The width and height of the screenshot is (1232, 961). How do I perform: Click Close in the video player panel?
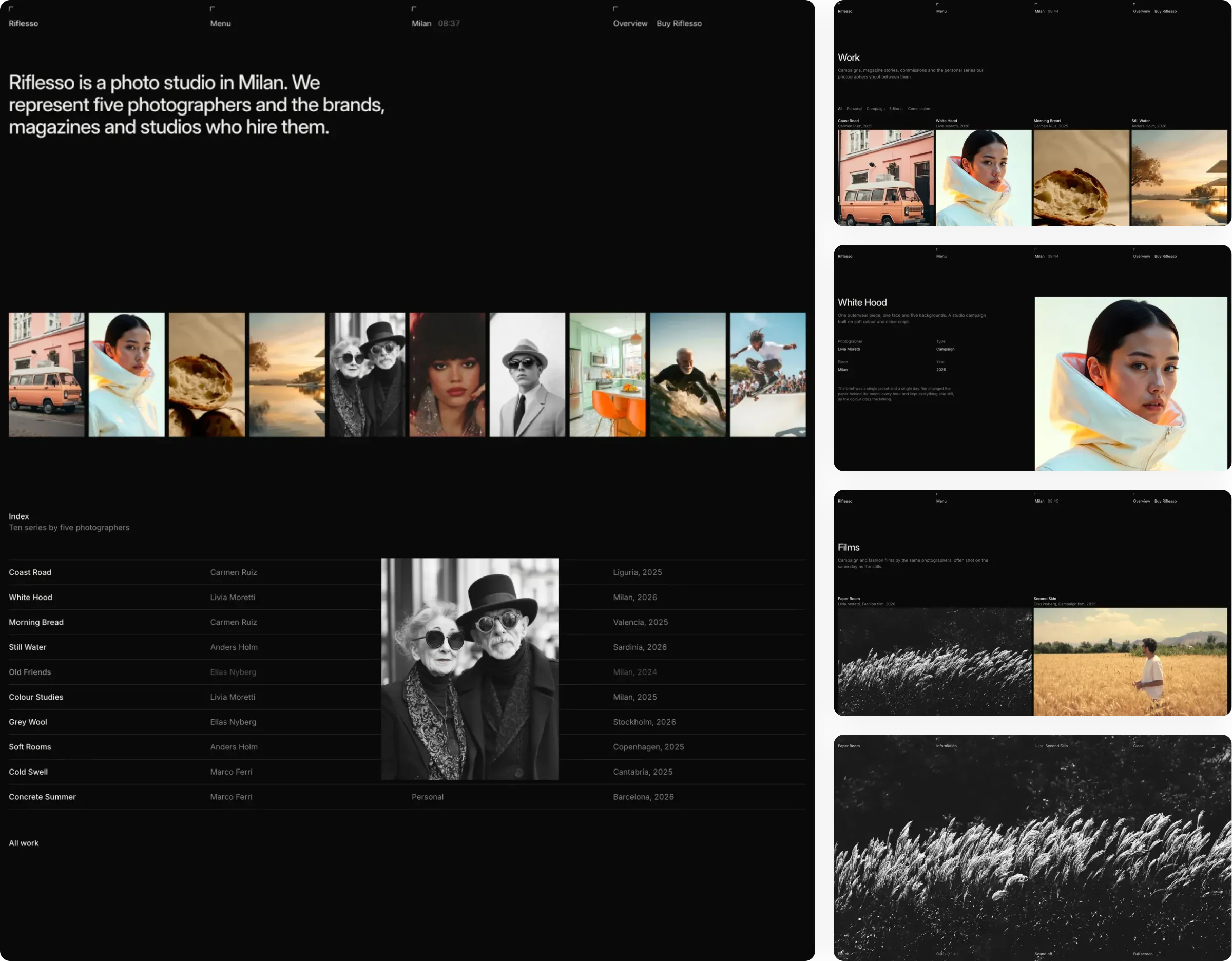1139,746
